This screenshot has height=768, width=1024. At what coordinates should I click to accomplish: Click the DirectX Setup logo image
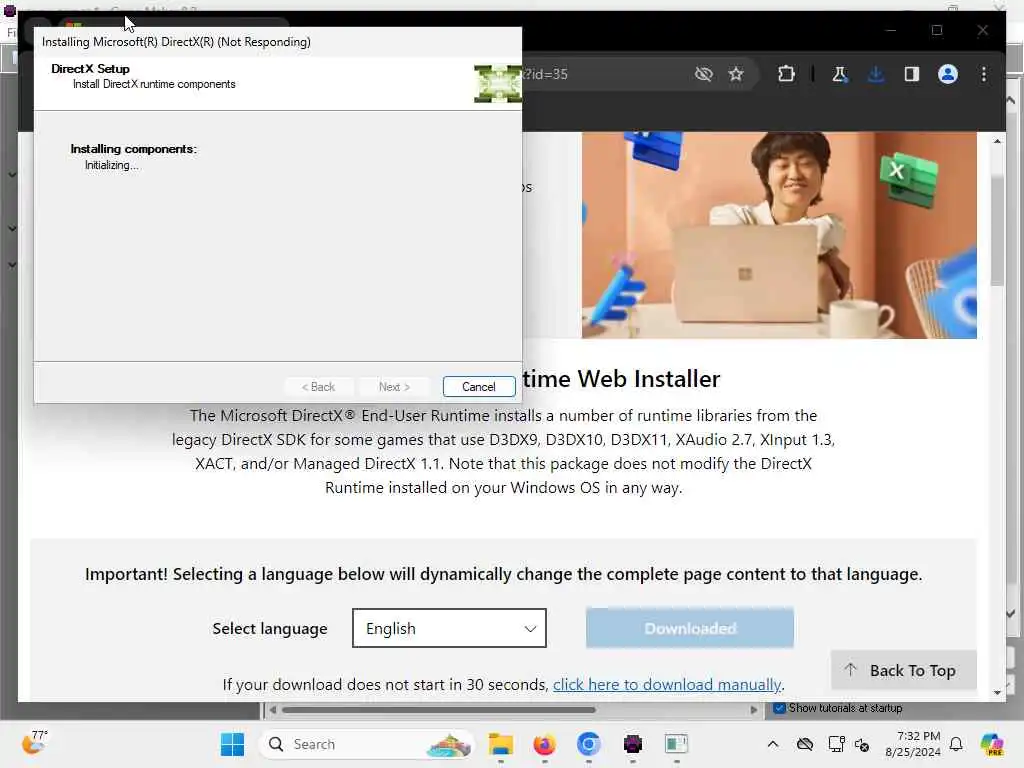(x=498, y=84)
